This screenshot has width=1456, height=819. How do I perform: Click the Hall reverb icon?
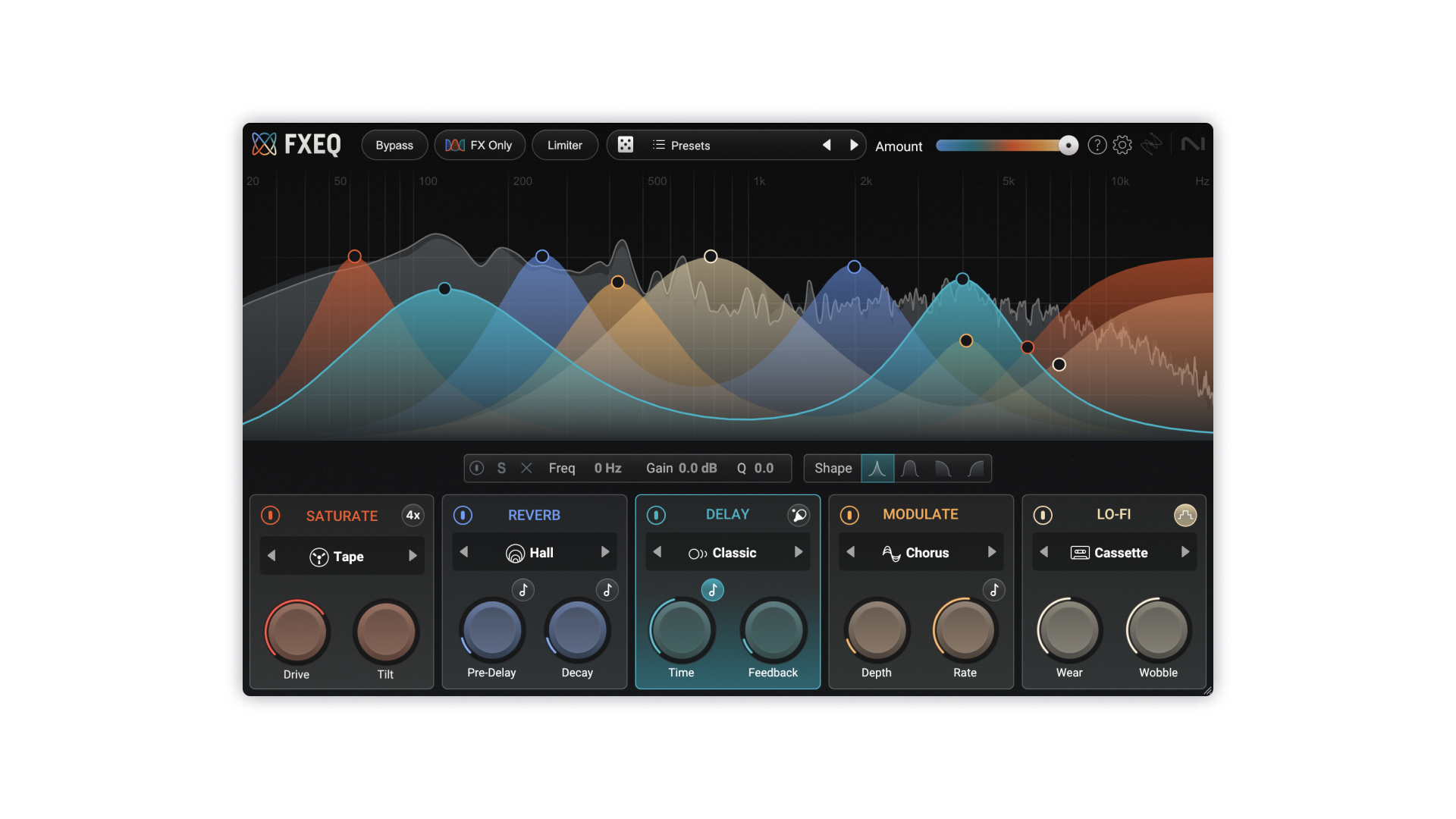515,554
